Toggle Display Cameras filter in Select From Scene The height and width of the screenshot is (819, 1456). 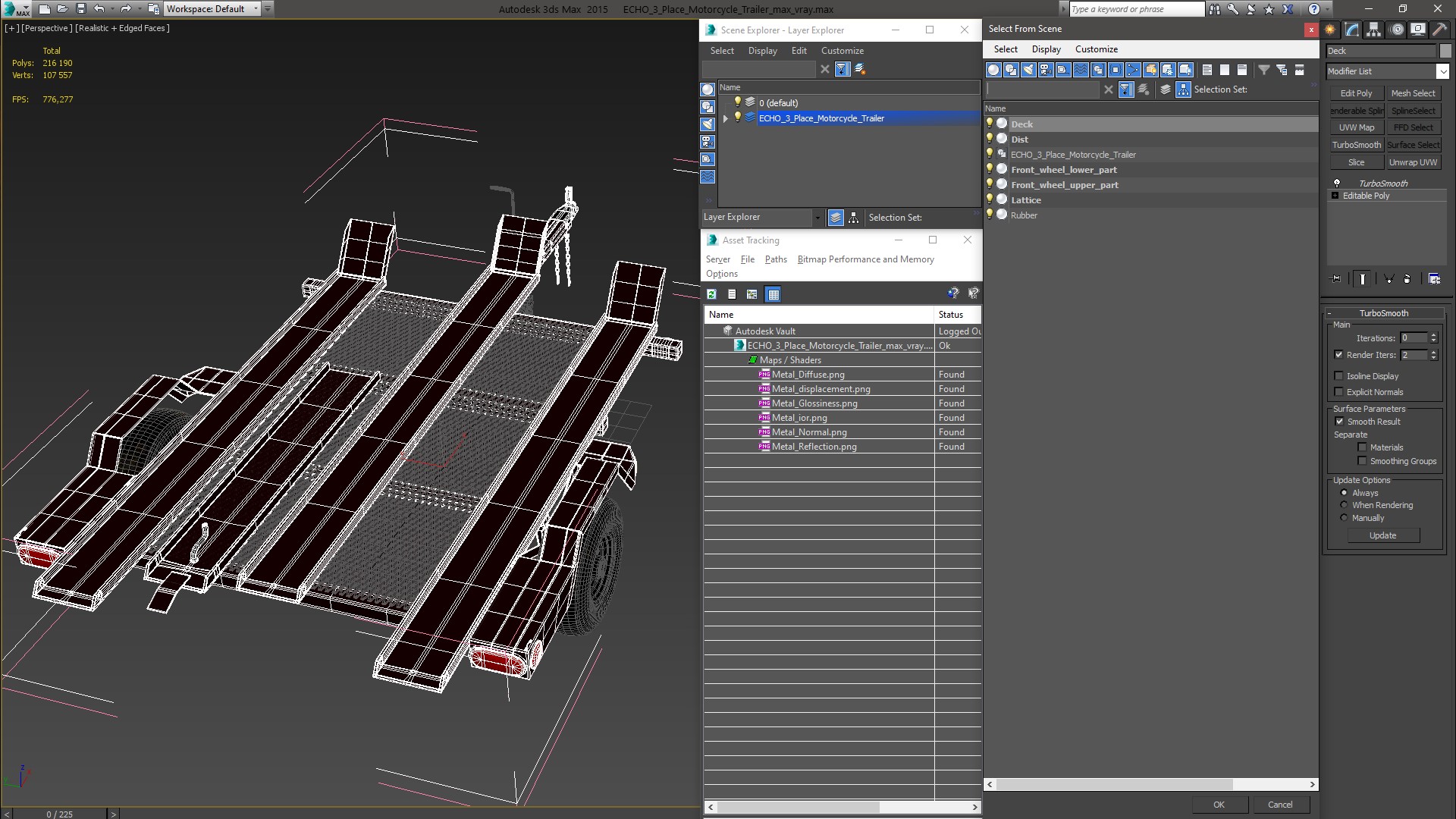tap(1046, 70)
